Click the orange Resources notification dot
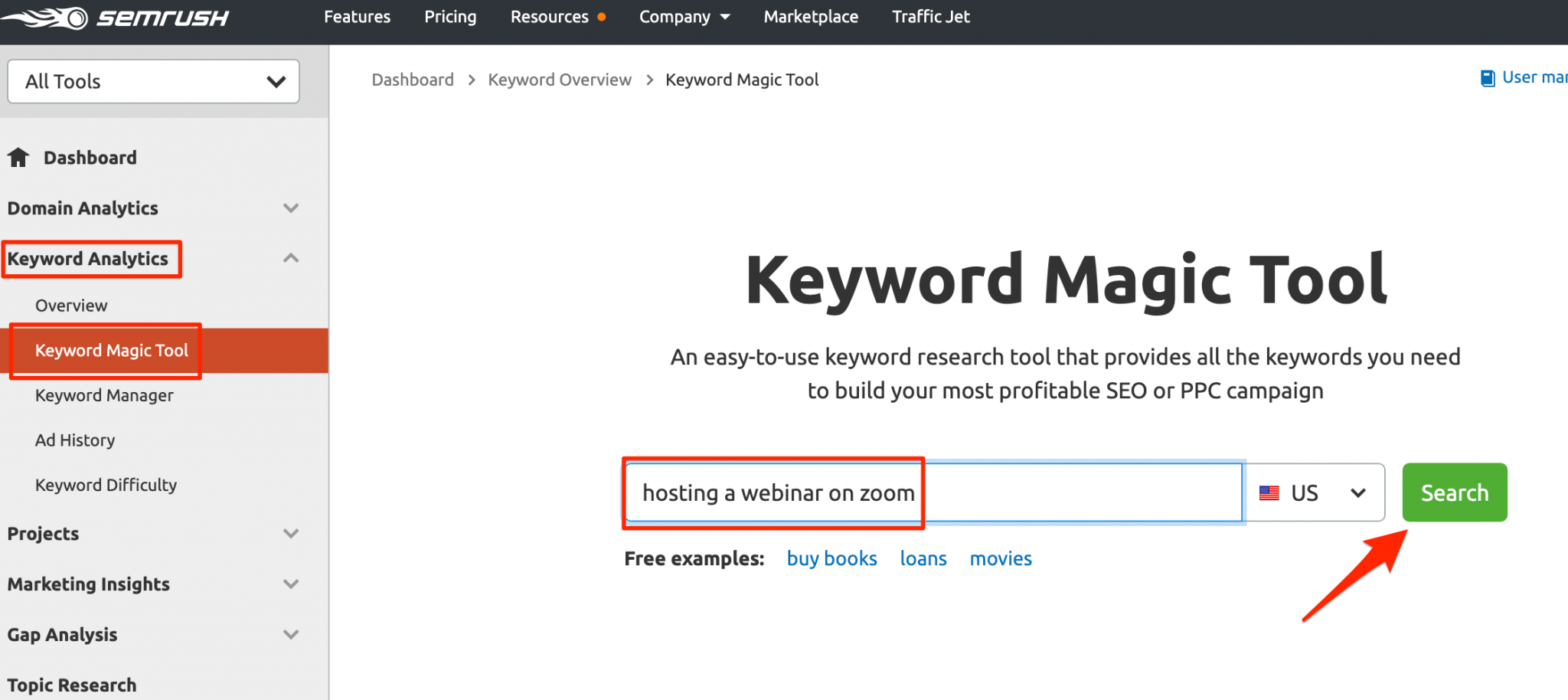 point(602,17)
